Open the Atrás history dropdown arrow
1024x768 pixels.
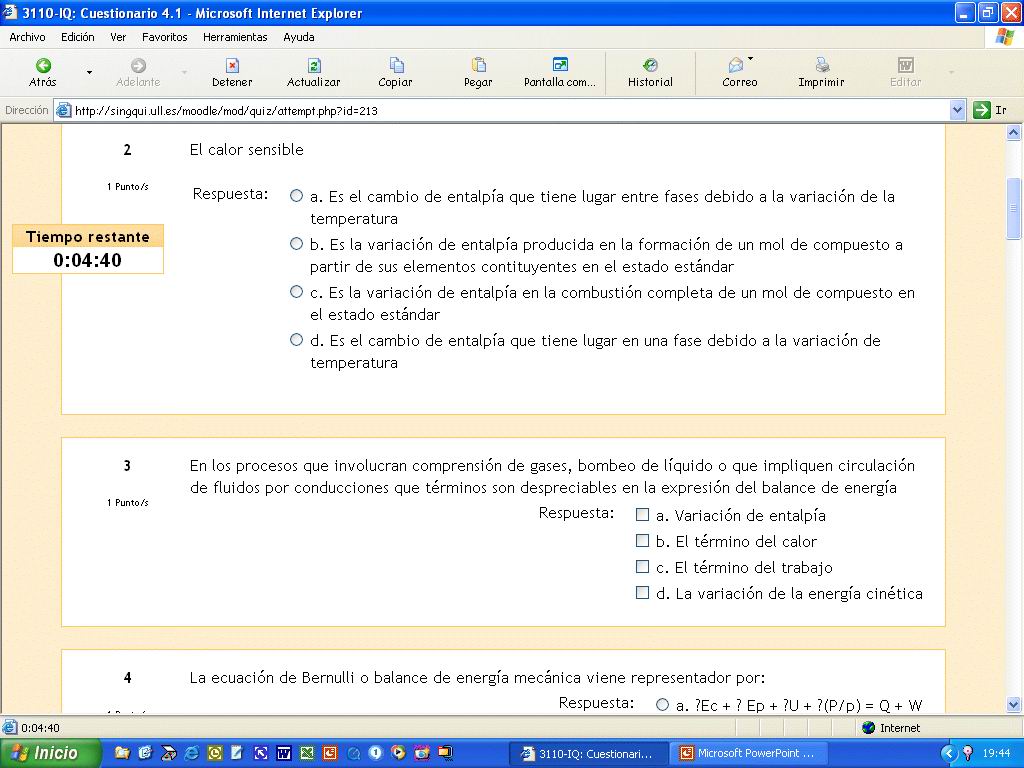(x=89, y=73)
